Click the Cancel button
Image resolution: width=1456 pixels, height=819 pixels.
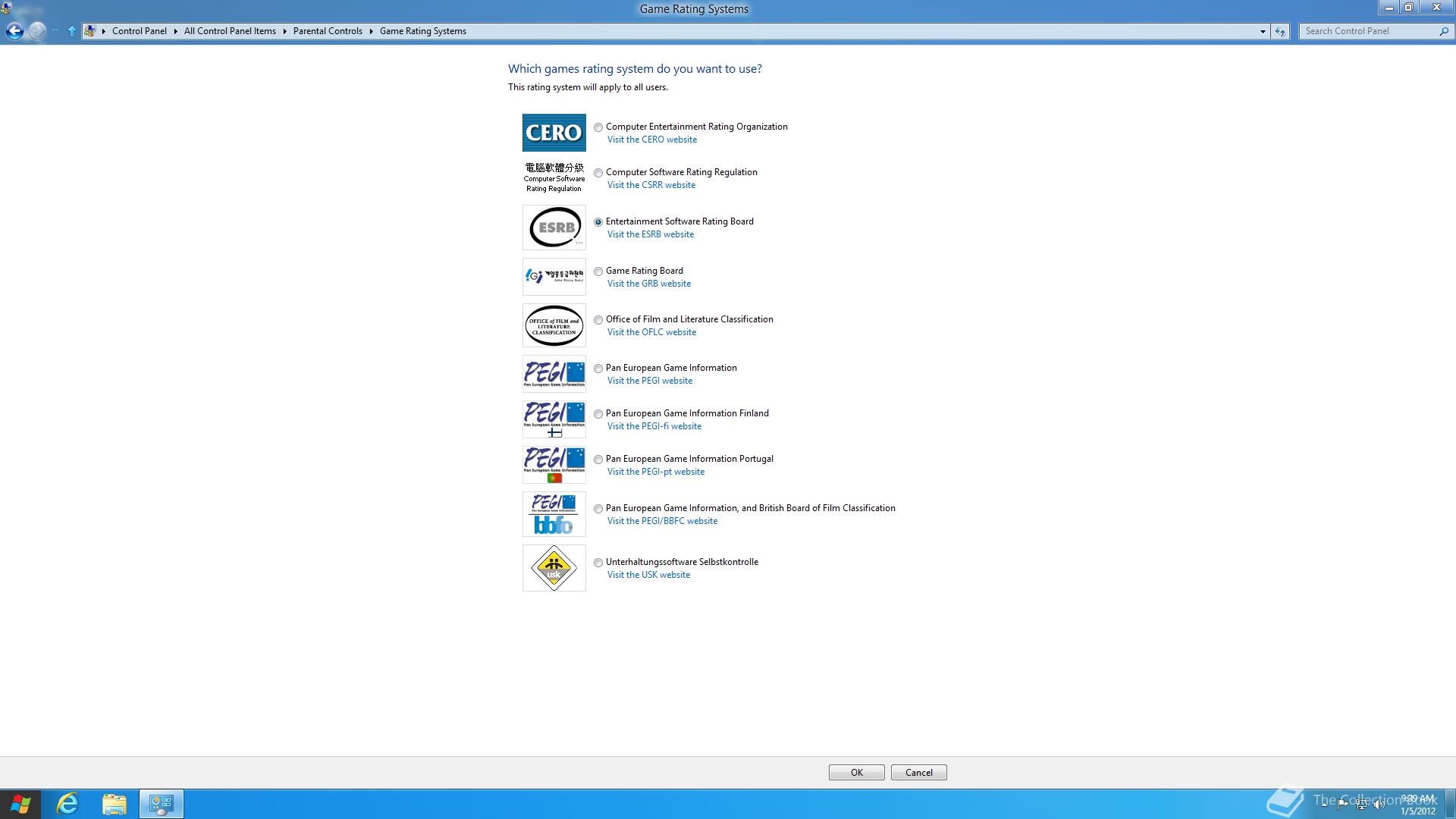click(x=919, y=773)
